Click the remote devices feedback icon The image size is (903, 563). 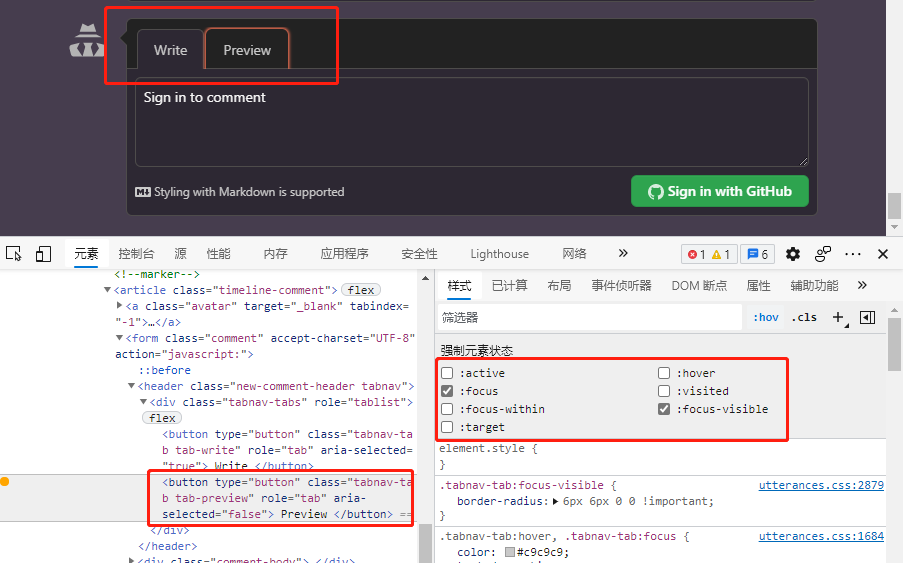coord(823,254)
